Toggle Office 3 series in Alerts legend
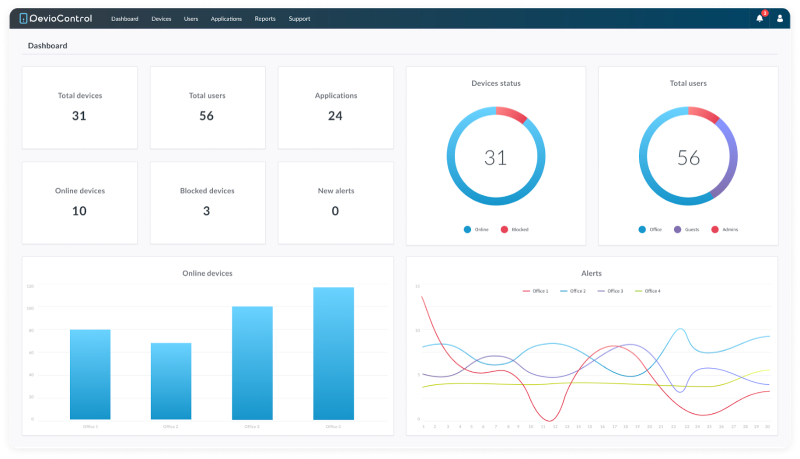The height and width of the screenshot is (459, 800). tap(610, 291)
